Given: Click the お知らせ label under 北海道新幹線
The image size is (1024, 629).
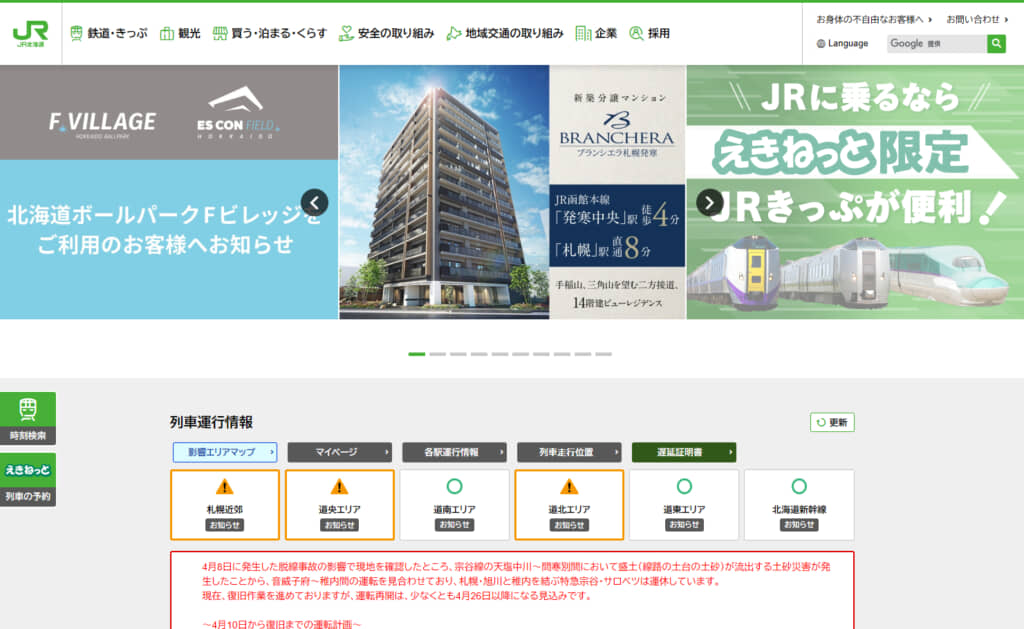Looking at the screenshot, I should [x=799, y=525].
